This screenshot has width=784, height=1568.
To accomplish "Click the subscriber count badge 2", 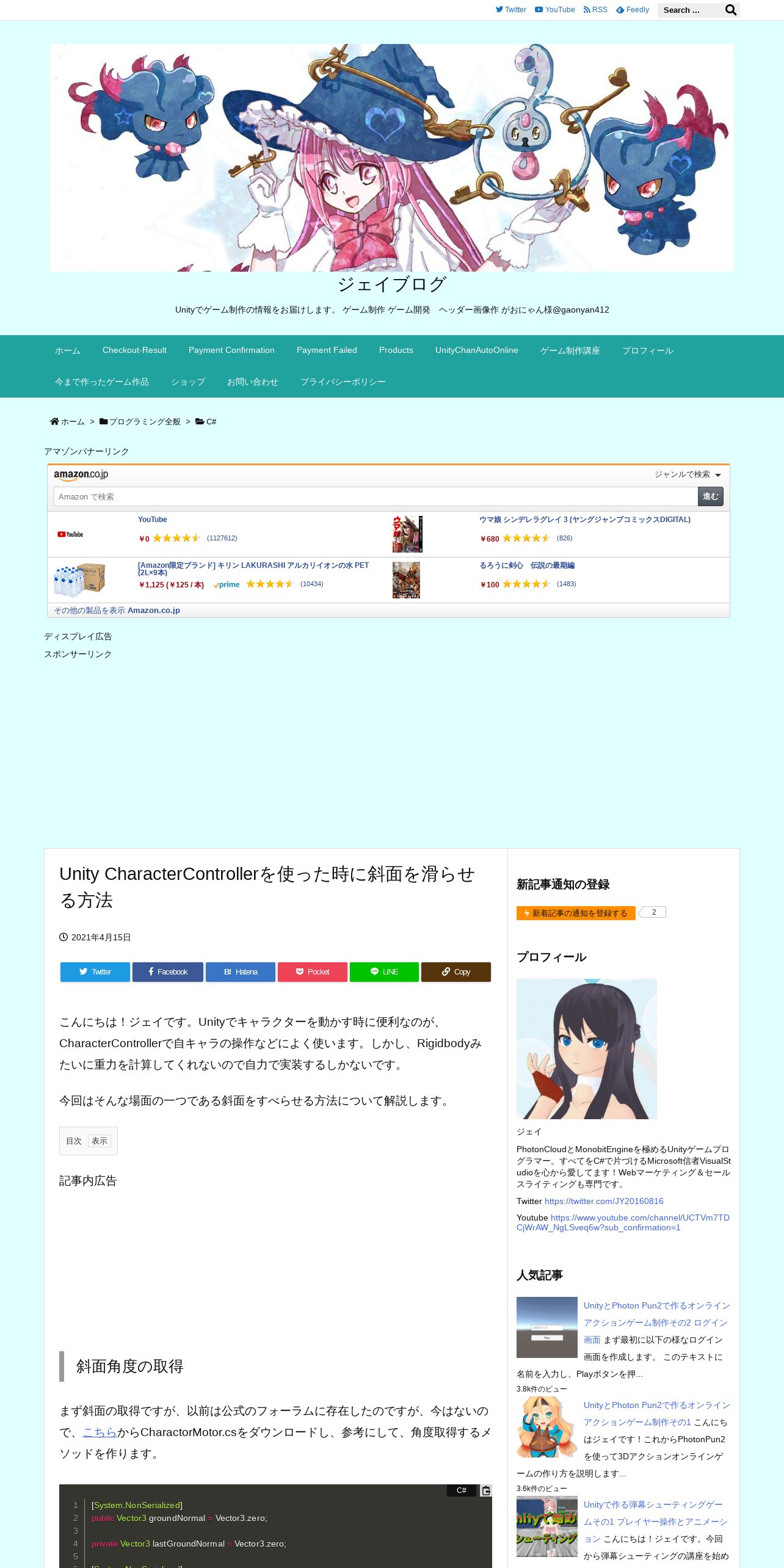I will click(654, 912).
